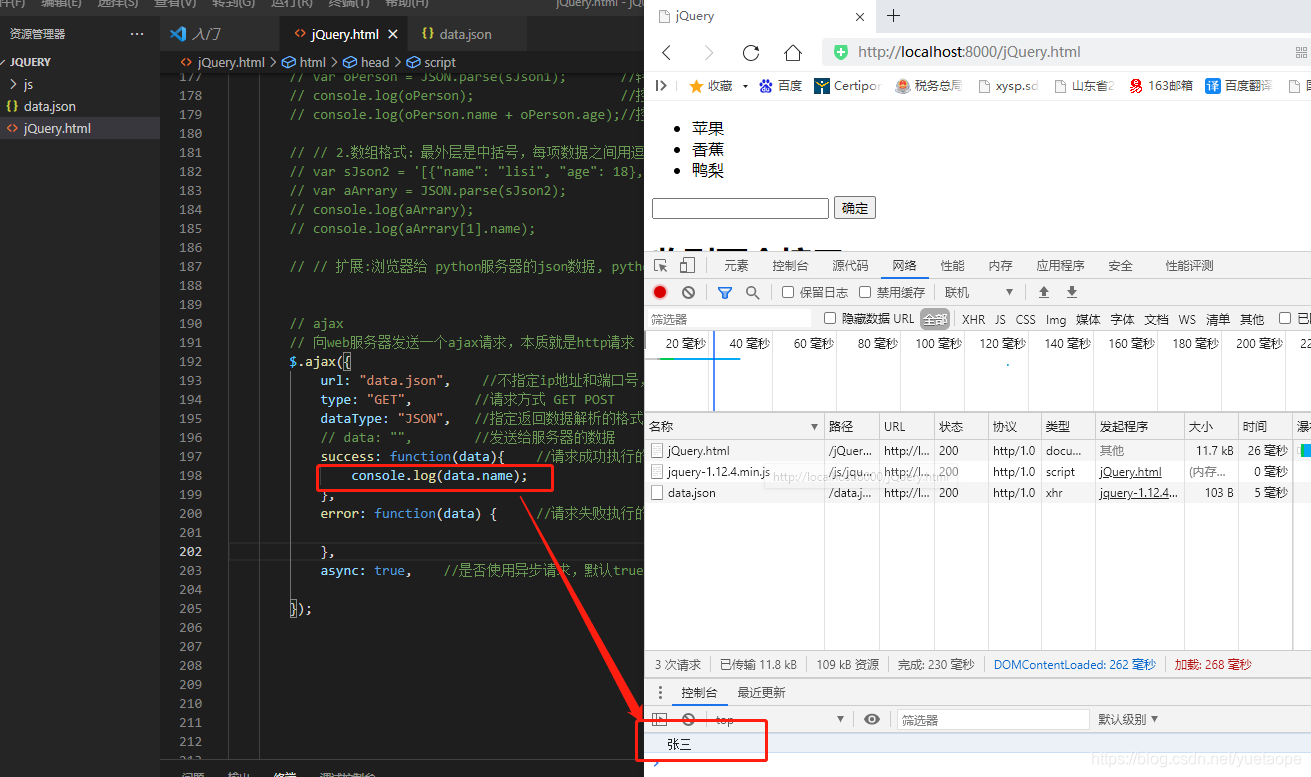Open the 联机 throttling dropdown
This screenshot has height=777, width=1311.
pos(979,292)
